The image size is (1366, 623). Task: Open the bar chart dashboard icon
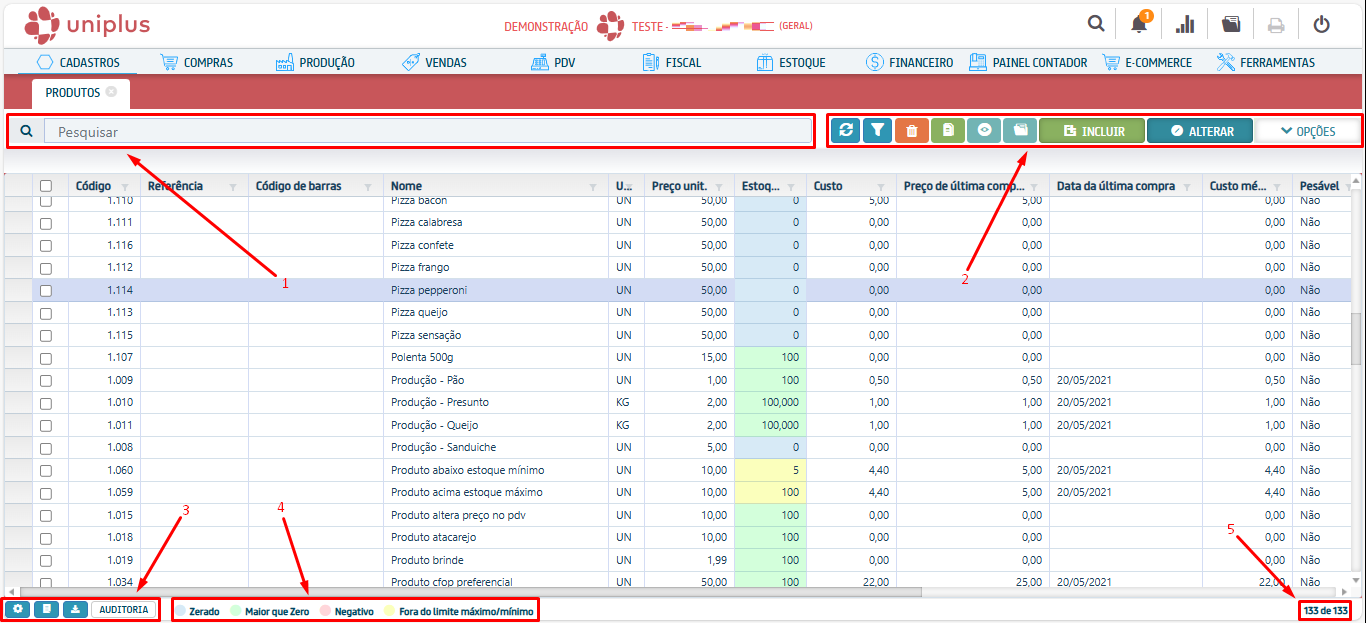[x=1185, y=24]
